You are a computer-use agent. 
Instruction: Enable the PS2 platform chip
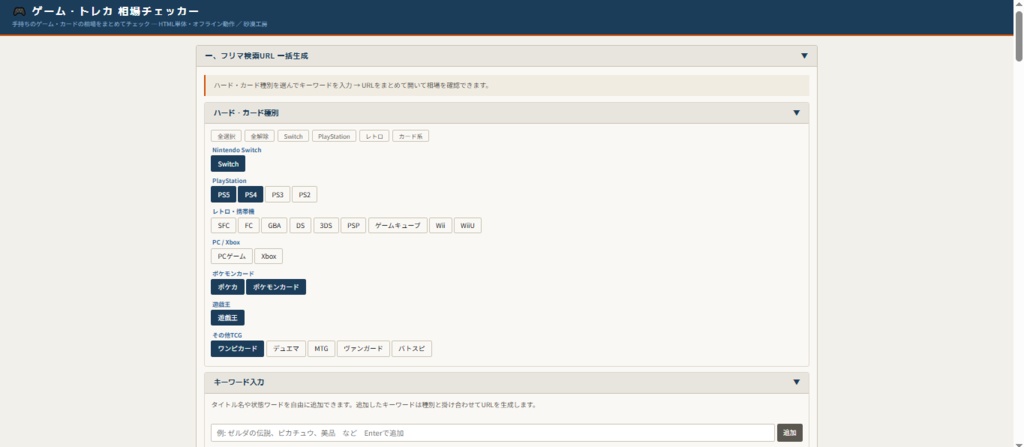click(x=304, y=195)
